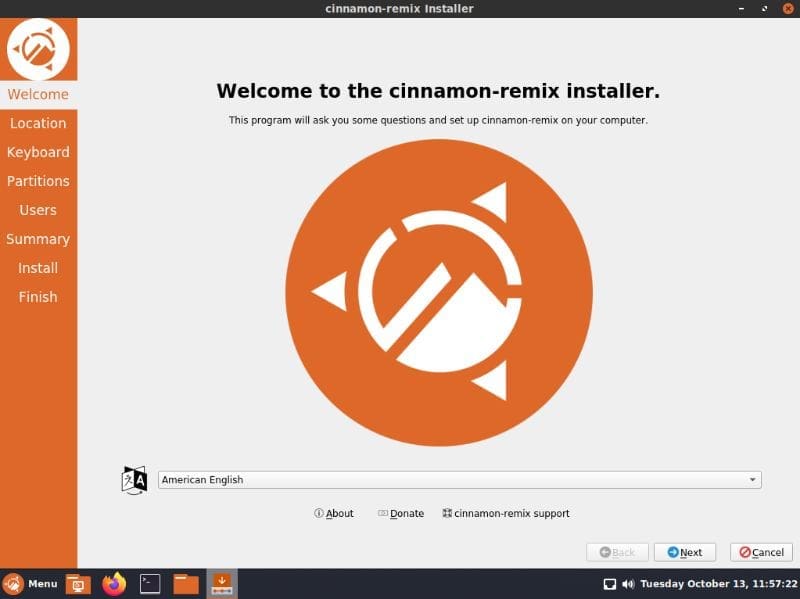
Task: Click the Back button
Action: pos(617,553)
